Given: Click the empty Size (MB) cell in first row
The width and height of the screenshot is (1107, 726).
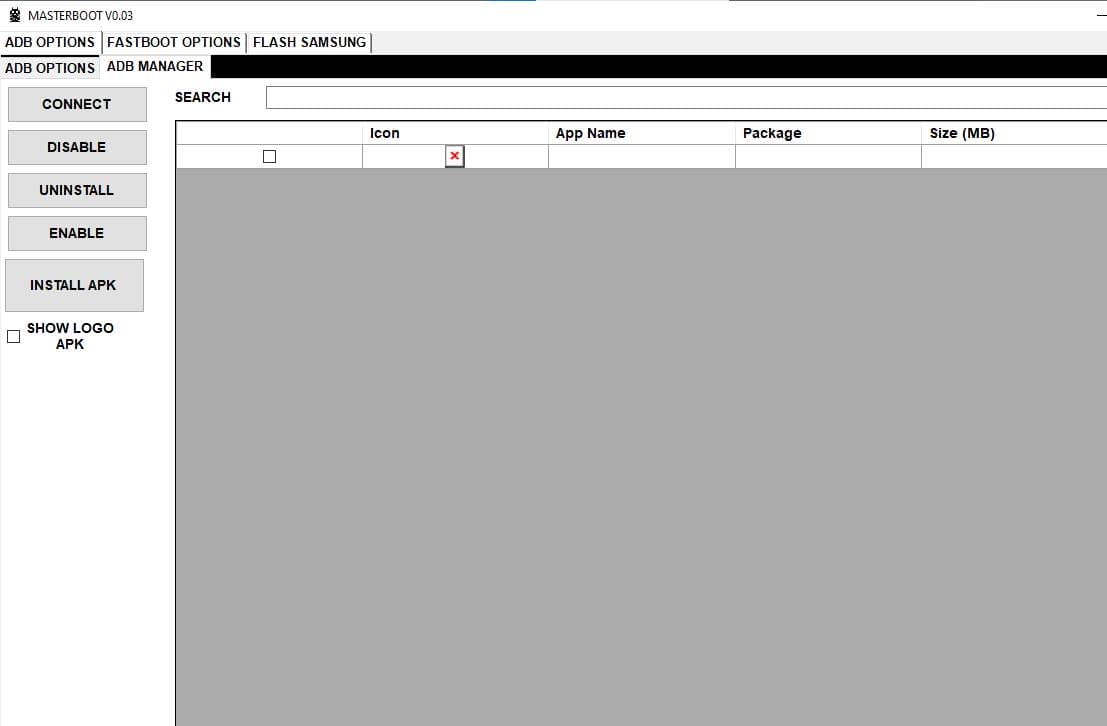Looking at the screenshot, I should pos(1015,157).
